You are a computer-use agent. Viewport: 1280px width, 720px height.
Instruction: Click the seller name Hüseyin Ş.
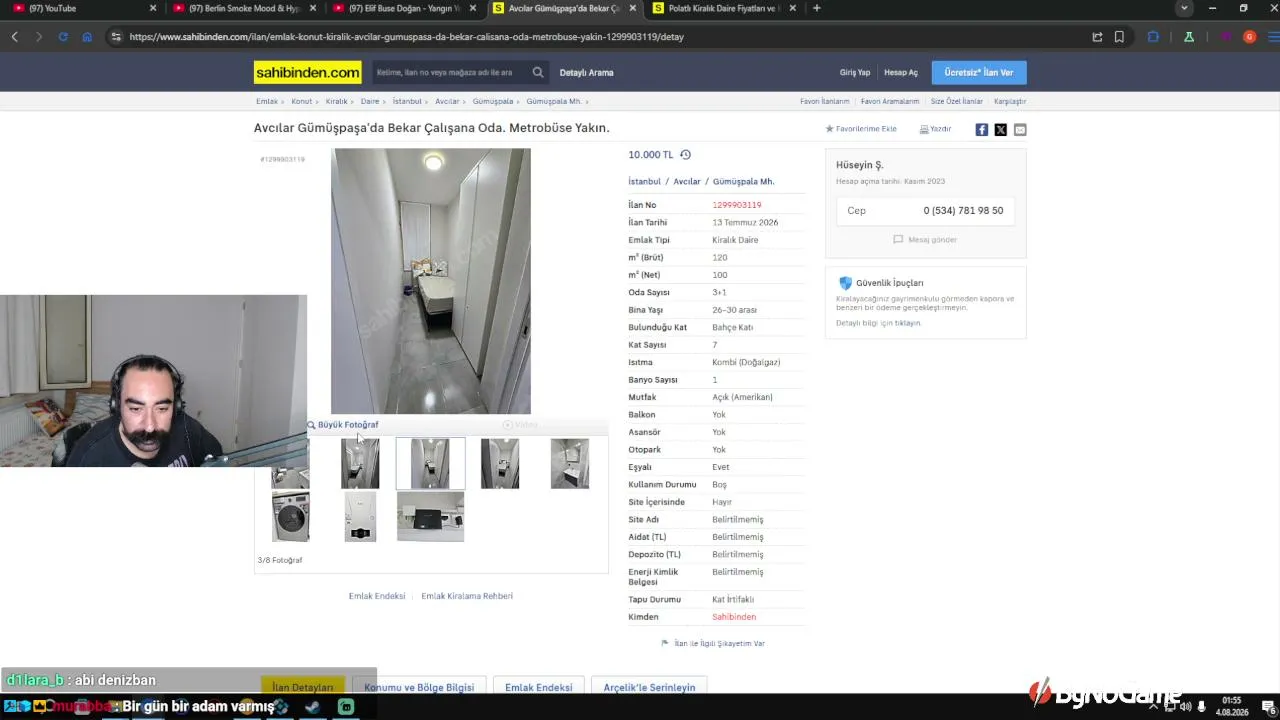click(x=860, y=165)
